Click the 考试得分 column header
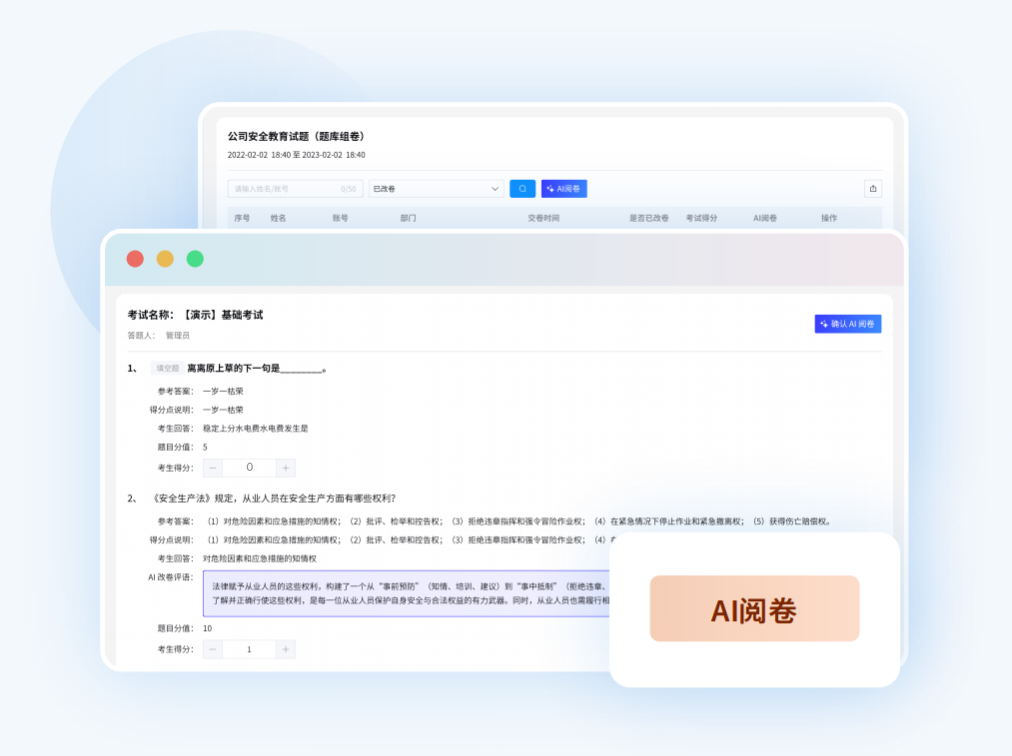This screenshot has height=756, width=1012. (701, 217)
